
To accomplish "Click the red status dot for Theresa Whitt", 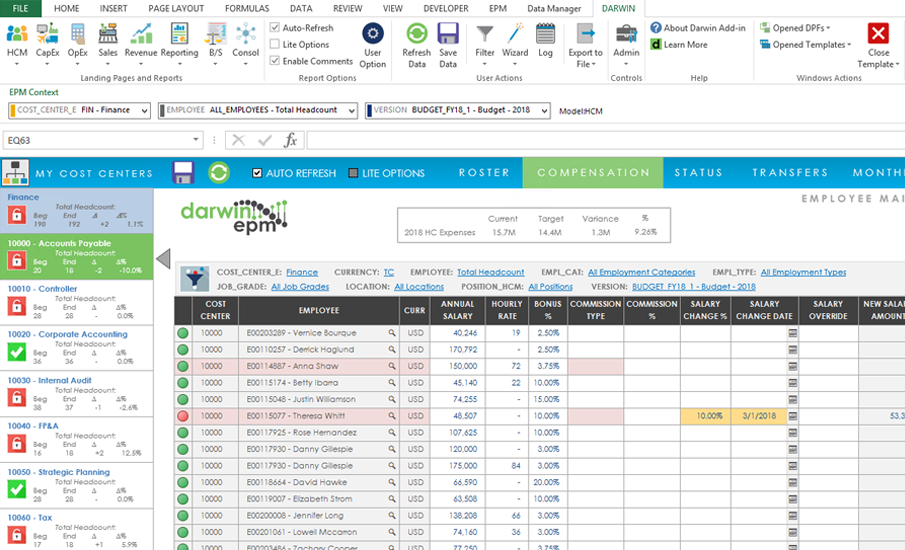I will [x=183, y=416].
